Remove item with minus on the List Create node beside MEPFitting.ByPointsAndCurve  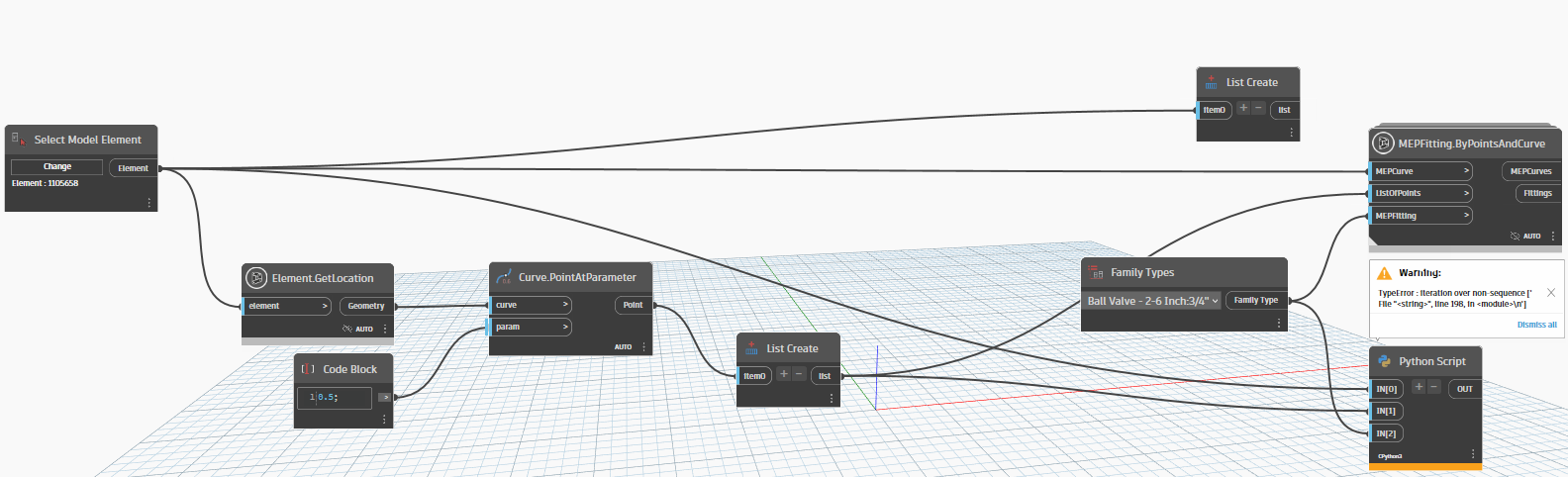[1258, 108]
